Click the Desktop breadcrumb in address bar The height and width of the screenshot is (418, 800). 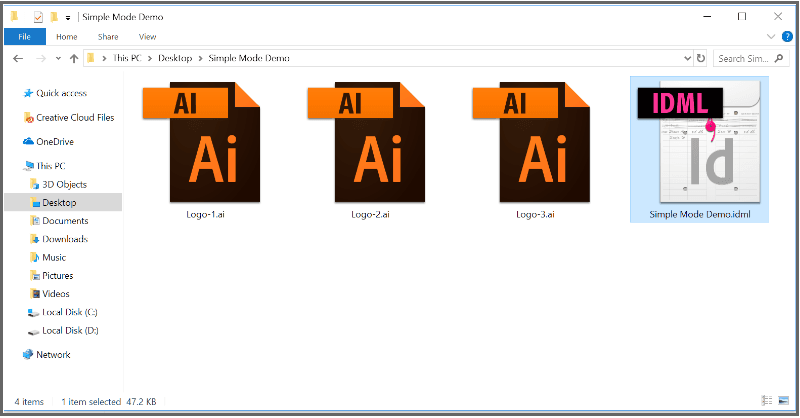click(175, 58)
